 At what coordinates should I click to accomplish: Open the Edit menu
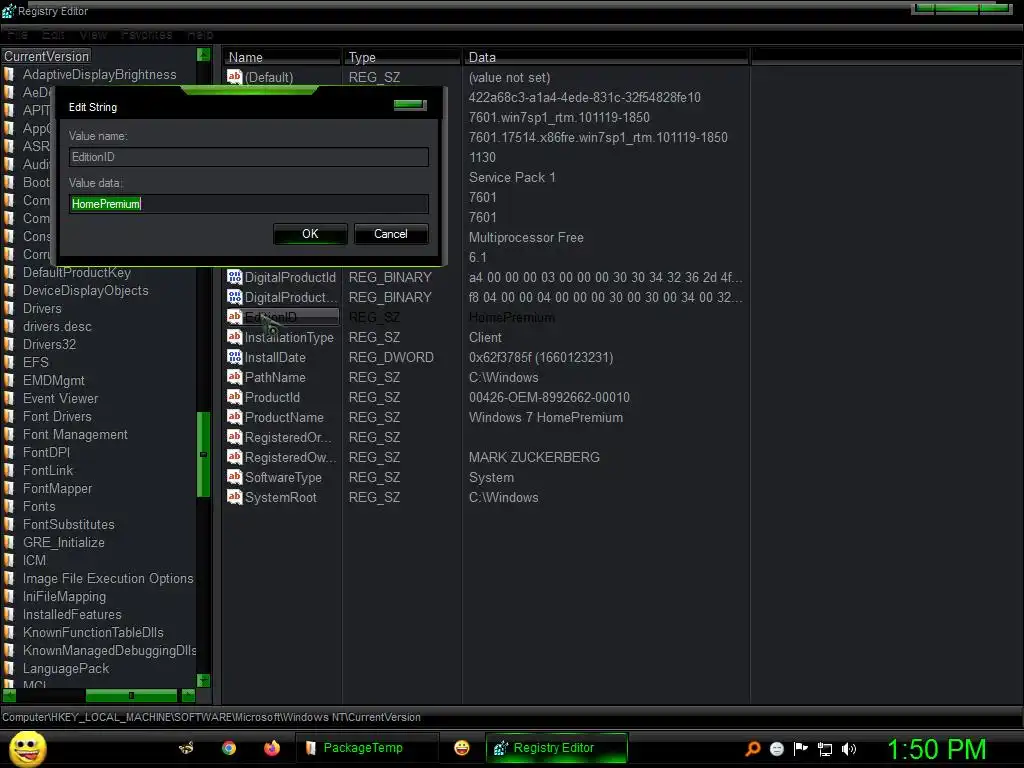[54, 35]
